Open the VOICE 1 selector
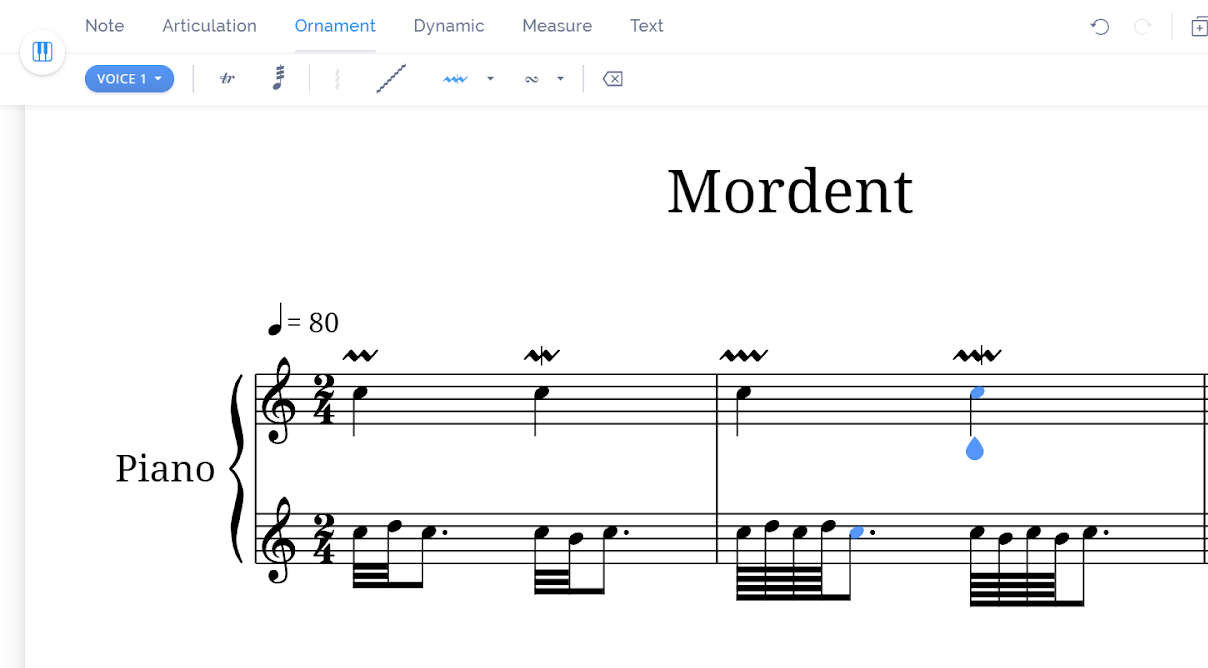The image size is (1208, 668). point(129,78)
